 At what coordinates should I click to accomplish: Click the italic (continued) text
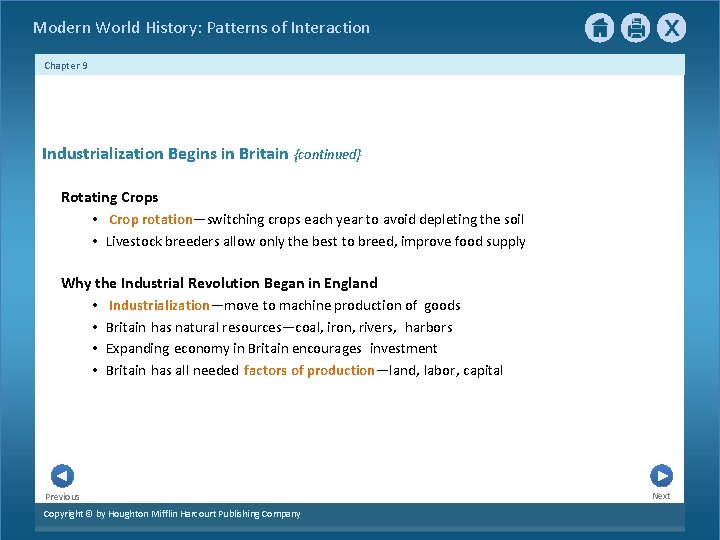pos(327,154)
